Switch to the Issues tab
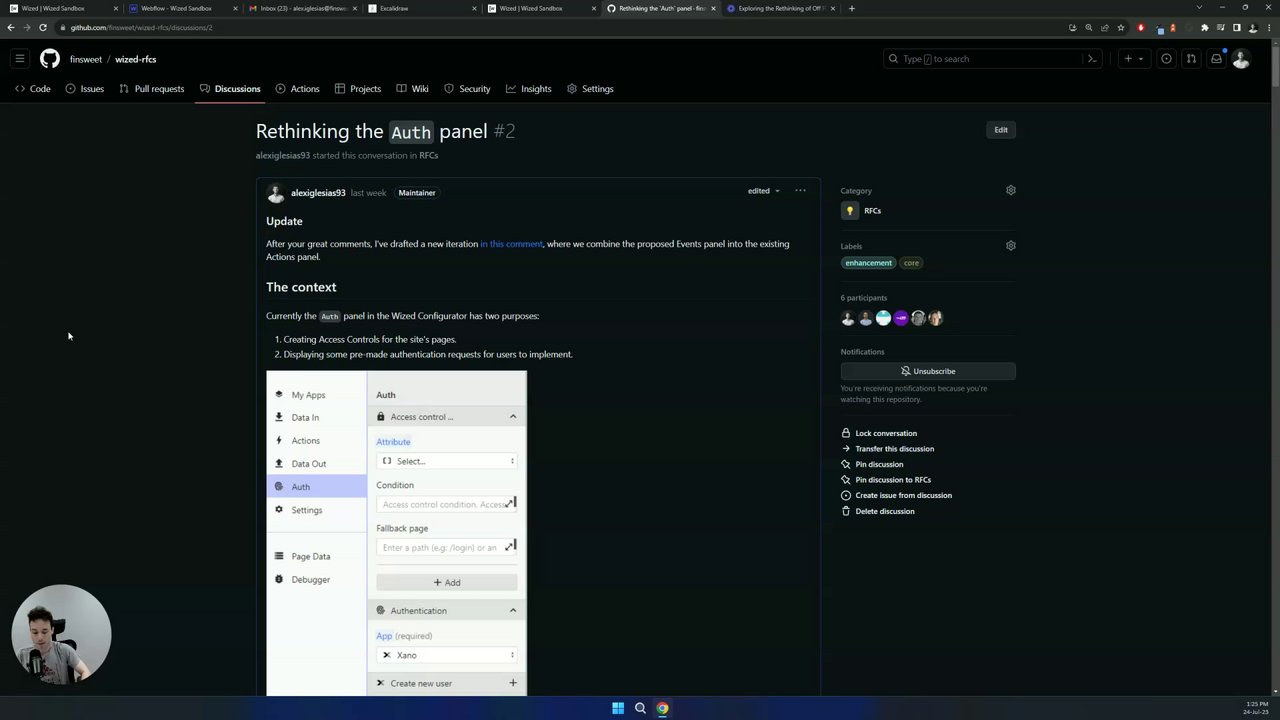The width and height of the screenshot is (1280, 720). coord(85,89)
